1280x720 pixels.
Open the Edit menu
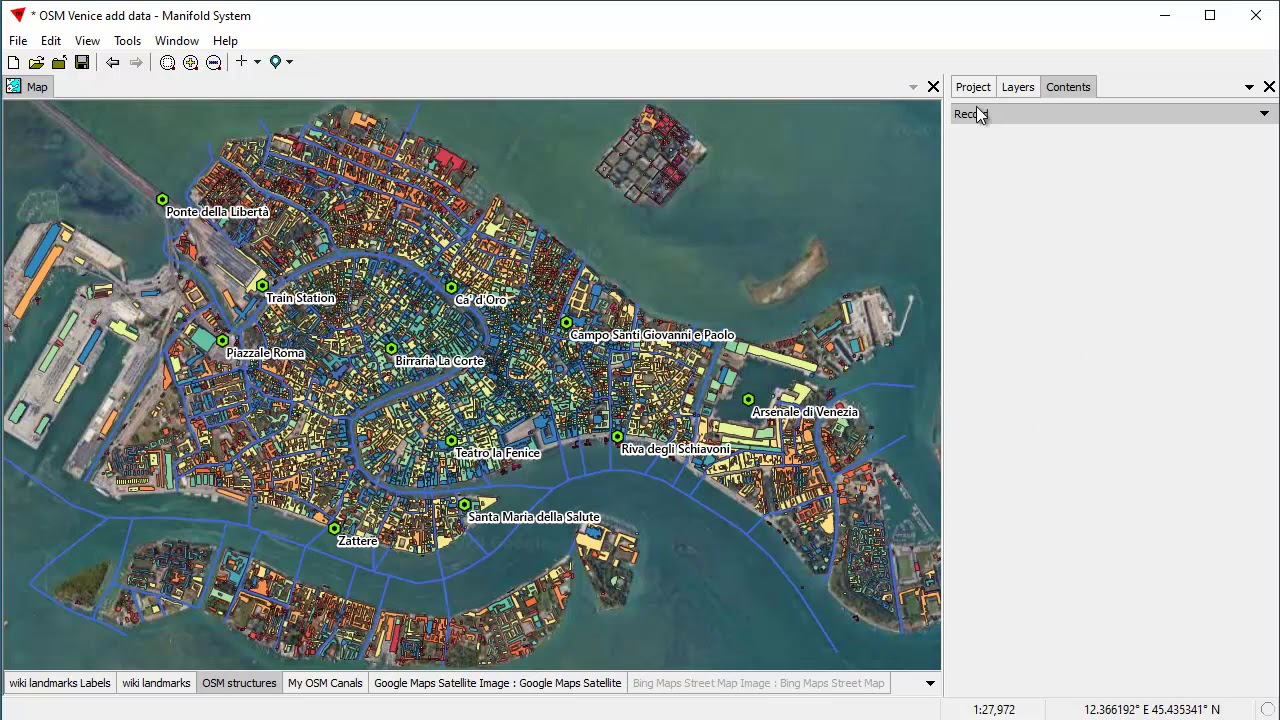point(51,41)
